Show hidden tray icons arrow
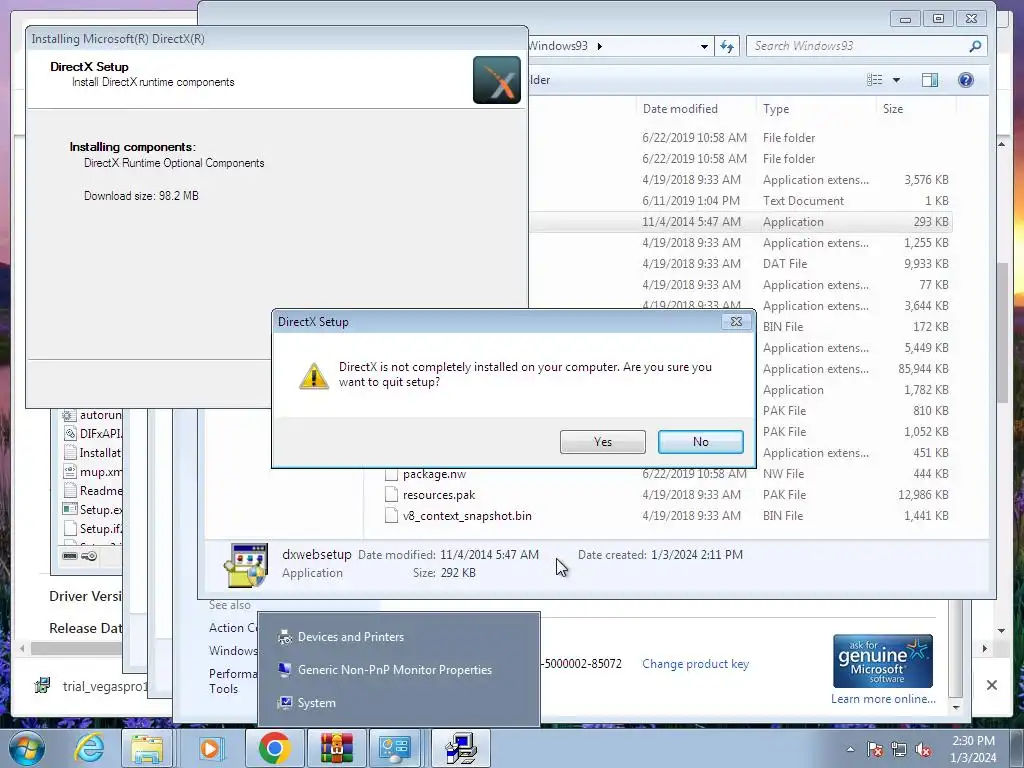Screen dimensions: 1024x768 (x=850, y=749)
